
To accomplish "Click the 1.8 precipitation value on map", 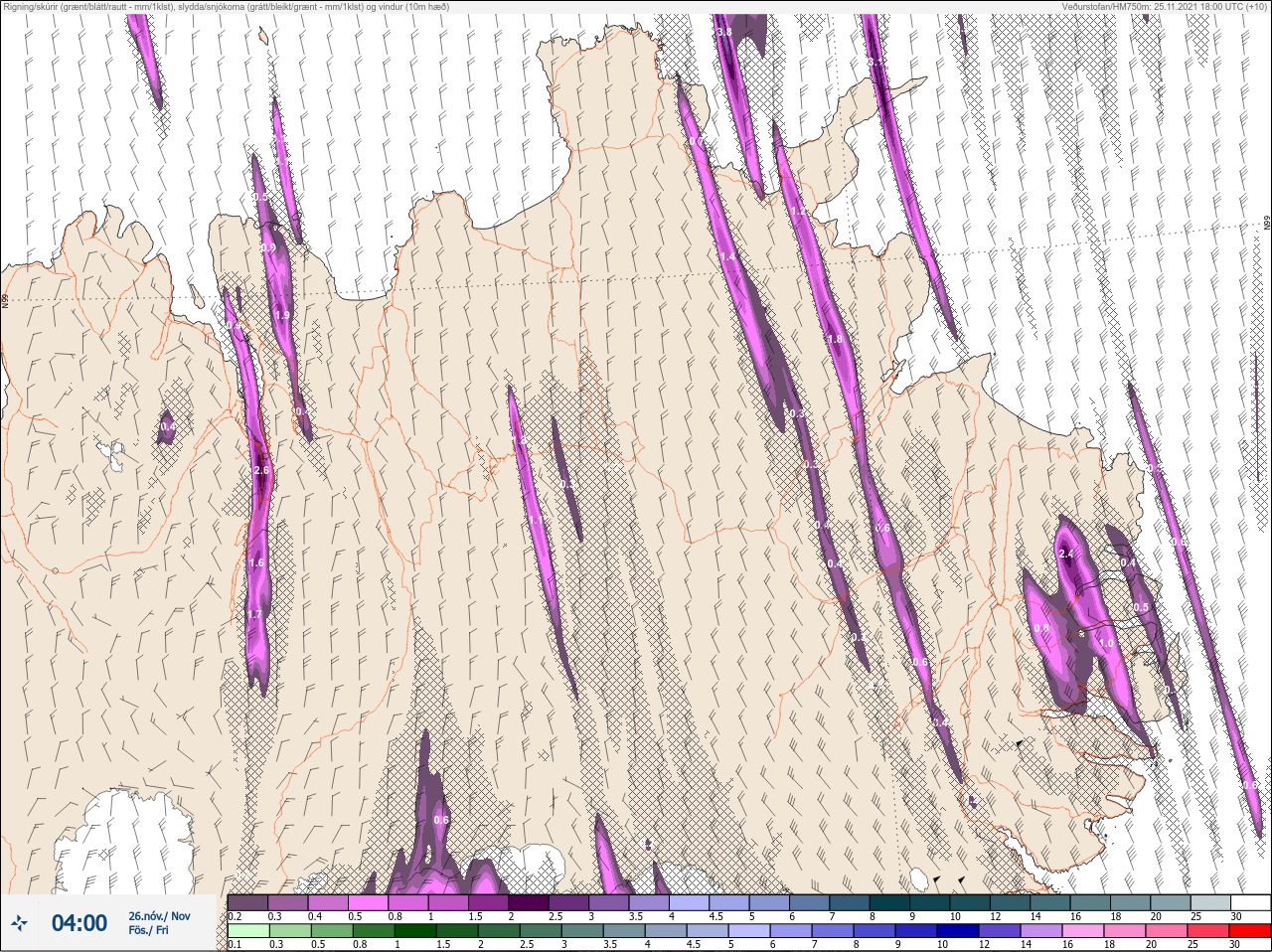I will click(x=835, y=339).
